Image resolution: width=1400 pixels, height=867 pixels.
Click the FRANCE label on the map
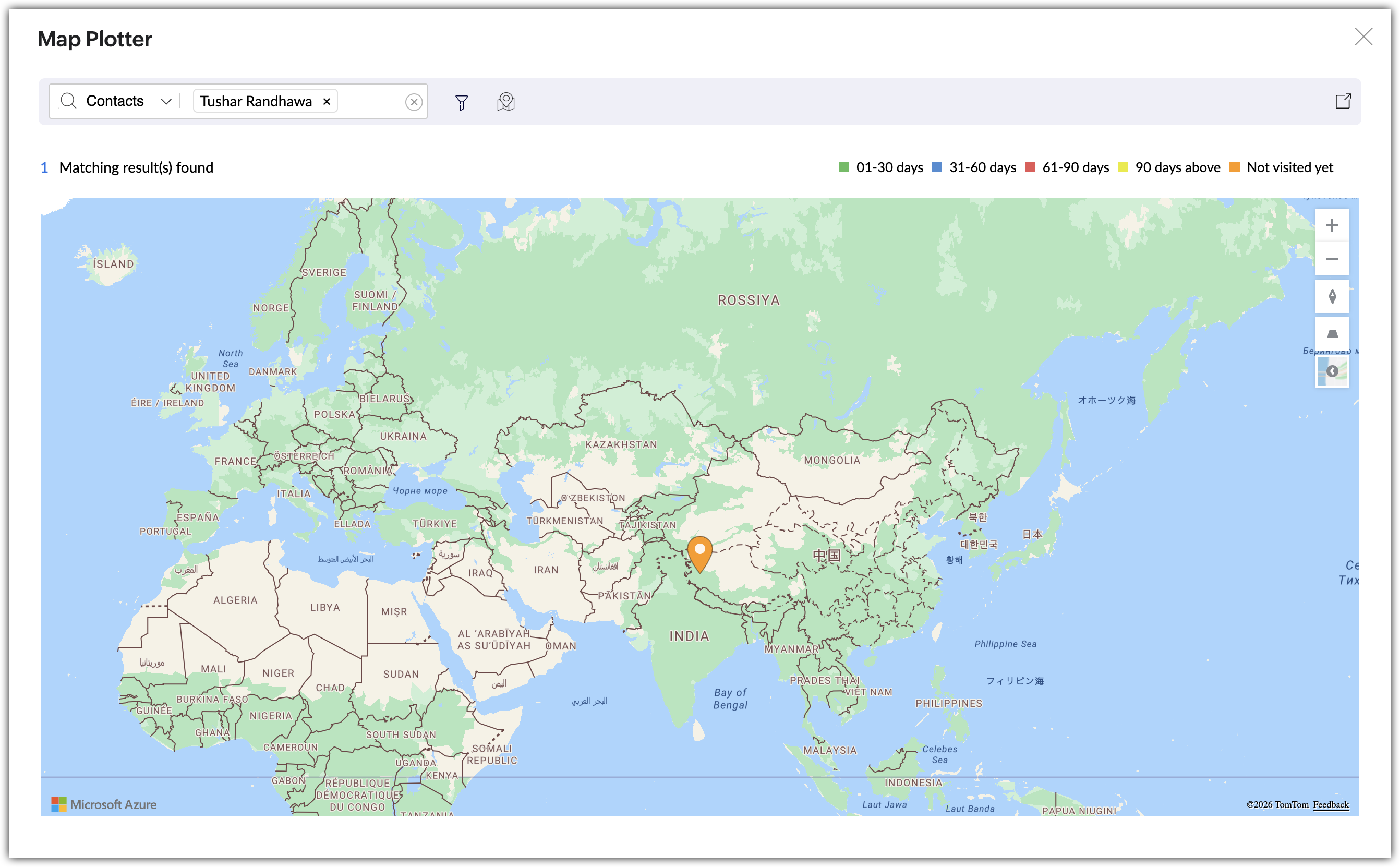[x=235, y=461]
